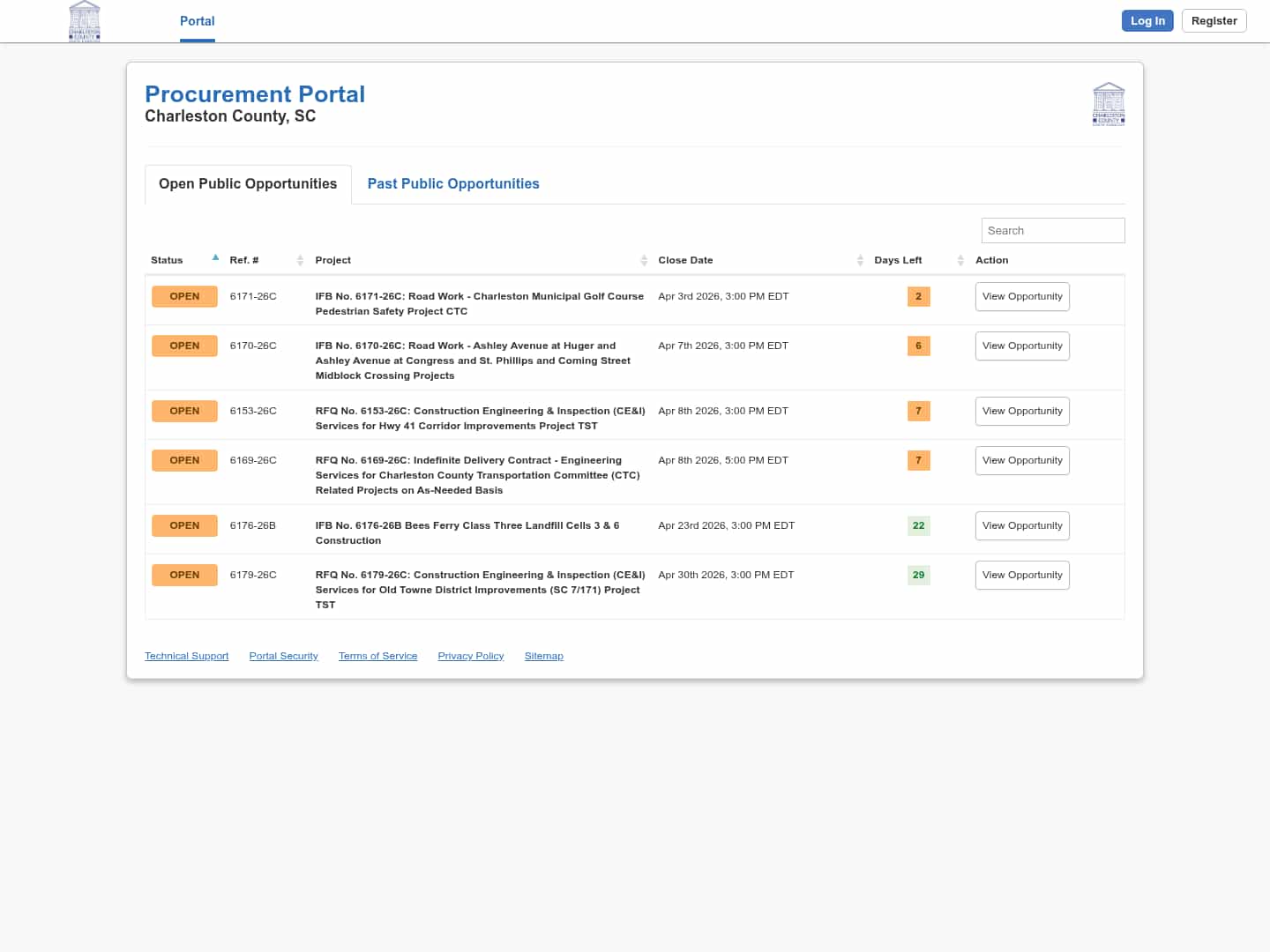This screenshot has width=1270, height=952.
Task: Open the Privacy Policy footer link
Action: [x=470, y=656]
